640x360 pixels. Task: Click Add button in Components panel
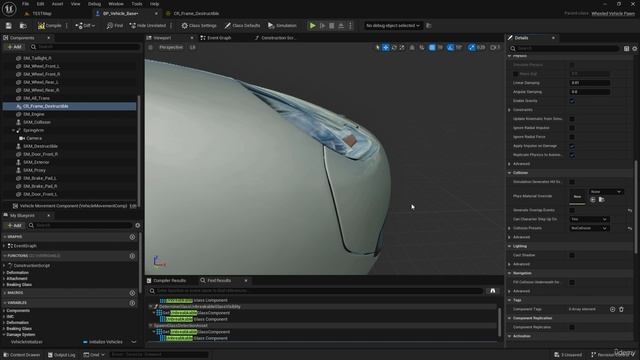tap(14, 47)
